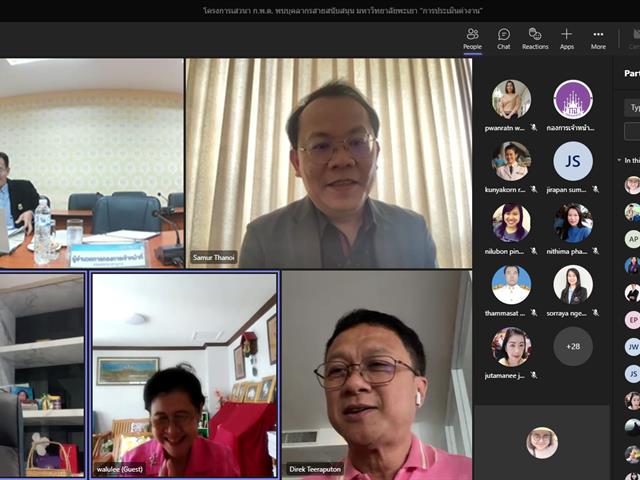Click muted mic icon beside thammasat ...

(x=533, y=313)
